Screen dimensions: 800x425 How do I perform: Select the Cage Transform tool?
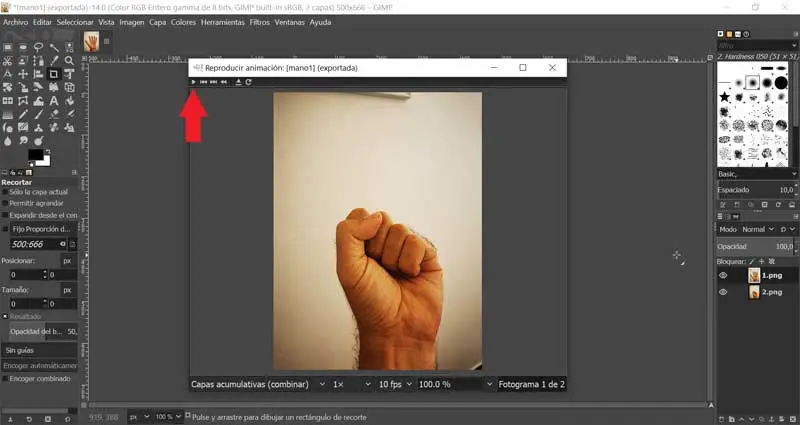click(23, 101)
